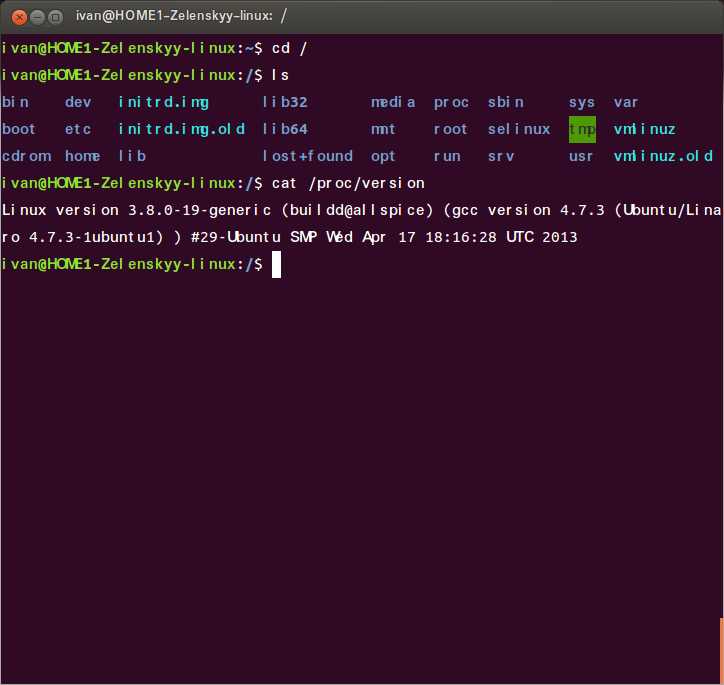Maximize the terminal window
The height and width of the screenshot is (685, 724).
55,18
